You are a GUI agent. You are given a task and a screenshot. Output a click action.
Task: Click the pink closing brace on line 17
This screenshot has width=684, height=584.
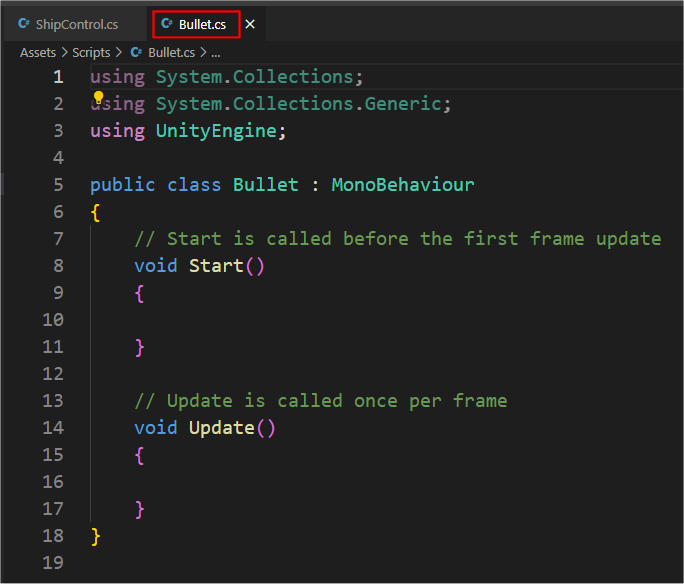click(140, 510)
